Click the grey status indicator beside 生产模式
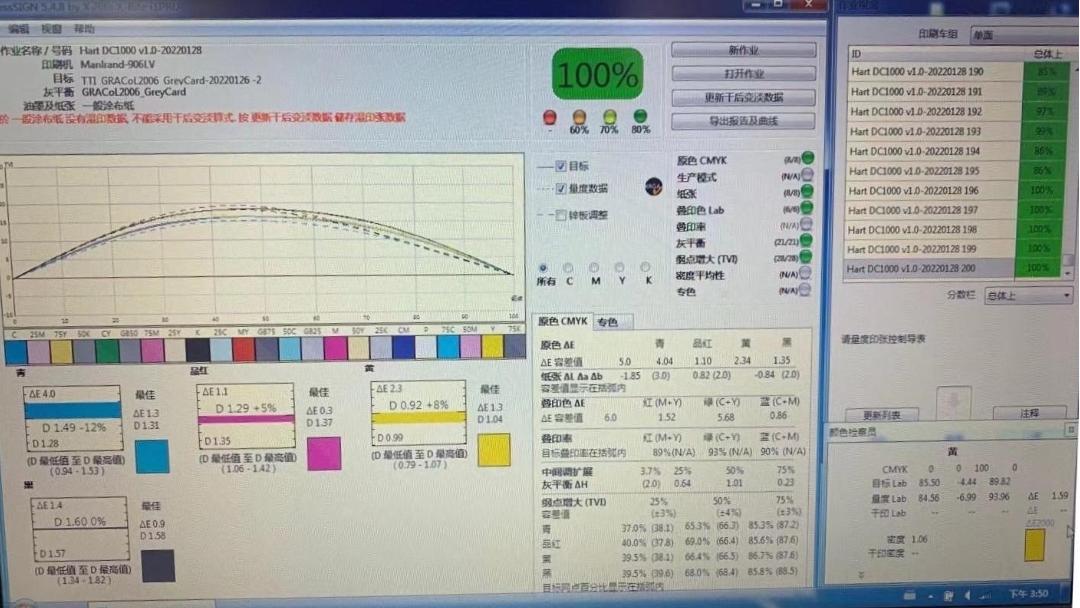Screen dimensions: 1080x608 (x=807, y=175)
